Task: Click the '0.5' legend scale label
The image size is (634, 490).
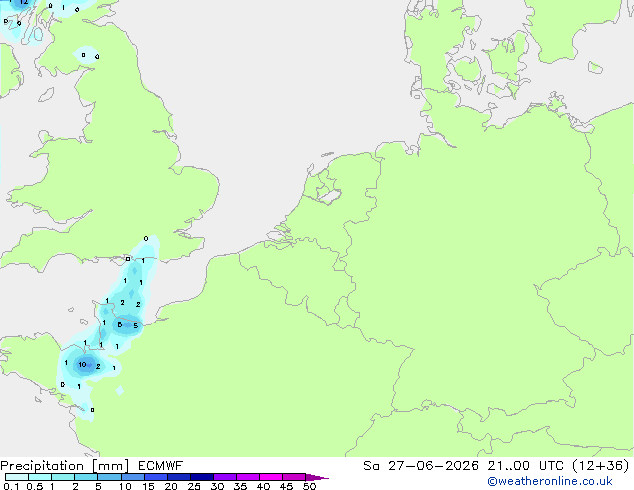Action: [x=35, y=486]
